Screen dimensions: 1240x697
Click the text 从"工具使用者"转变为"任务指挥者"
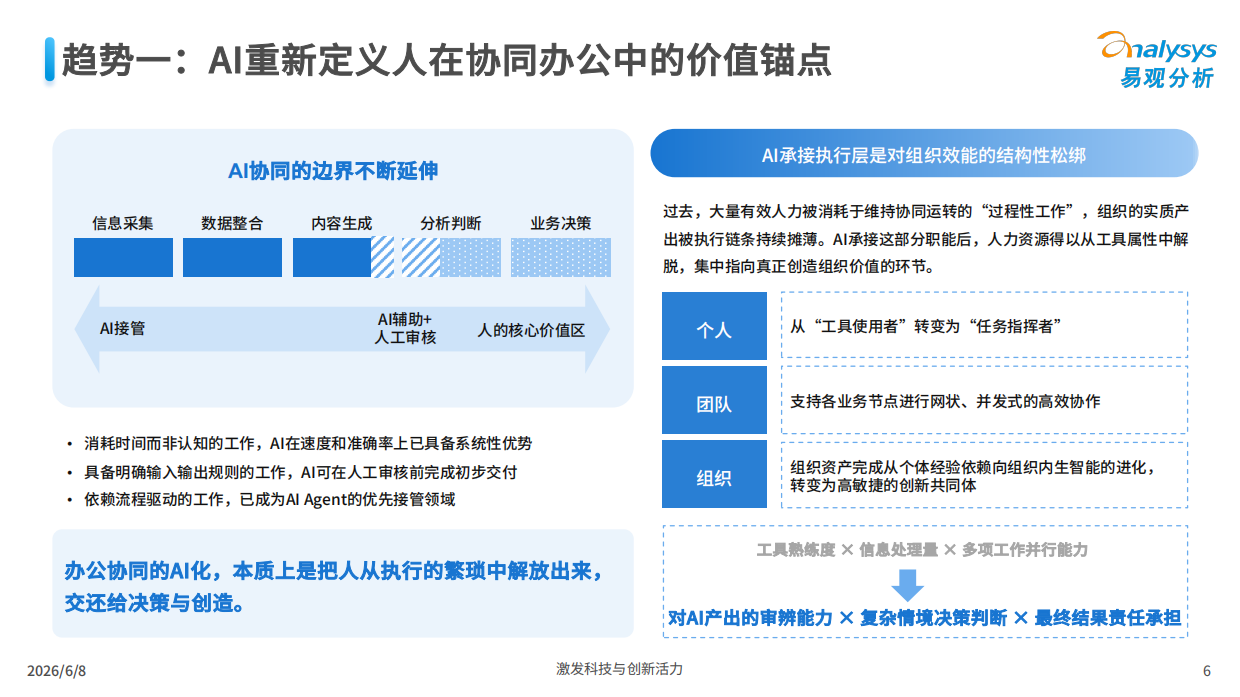(x=926, y=327)
